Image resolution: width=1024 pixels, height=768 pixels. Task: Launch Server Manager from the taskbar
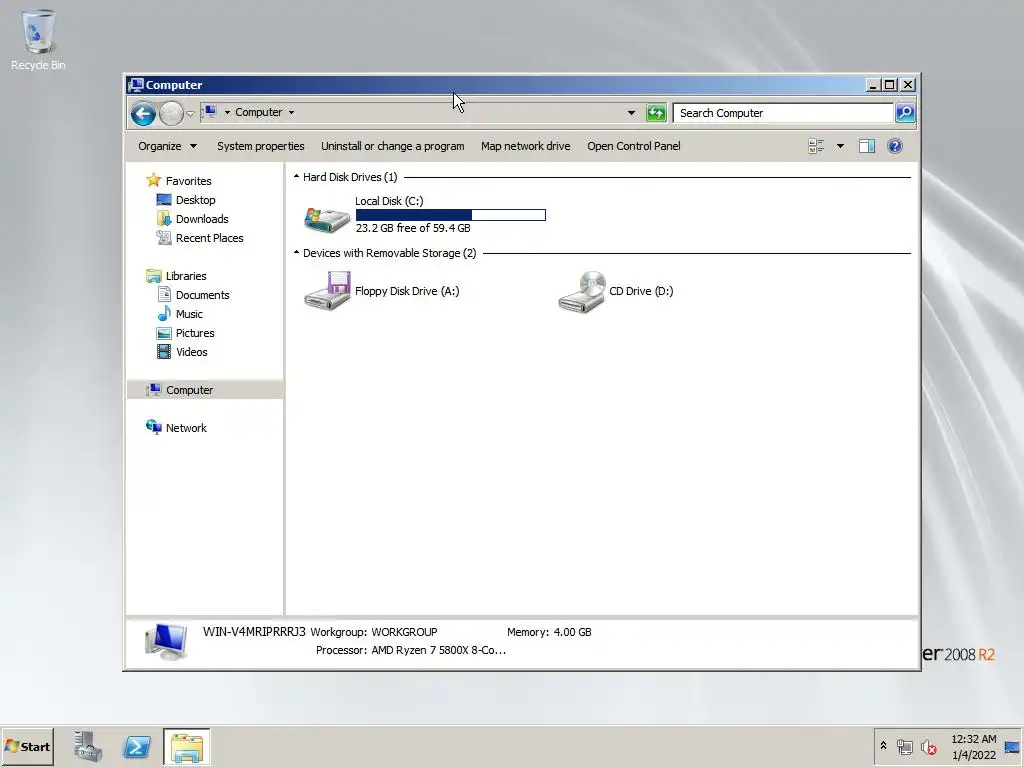(x=88, y=746)
